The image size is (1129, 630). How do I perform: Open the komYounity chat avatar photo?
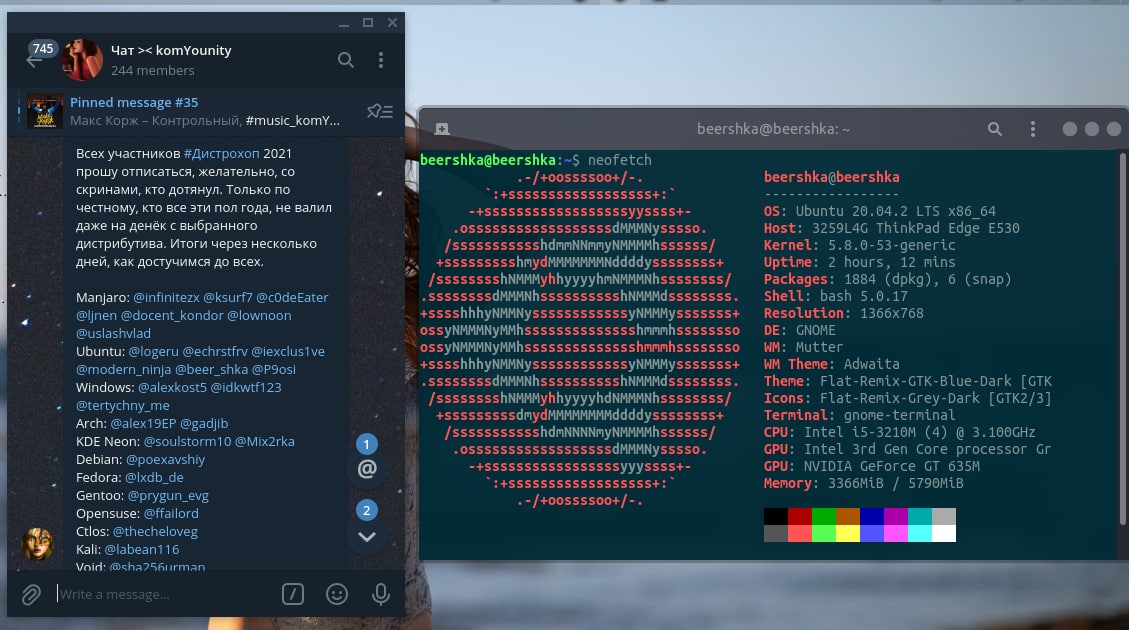point(82,60)
